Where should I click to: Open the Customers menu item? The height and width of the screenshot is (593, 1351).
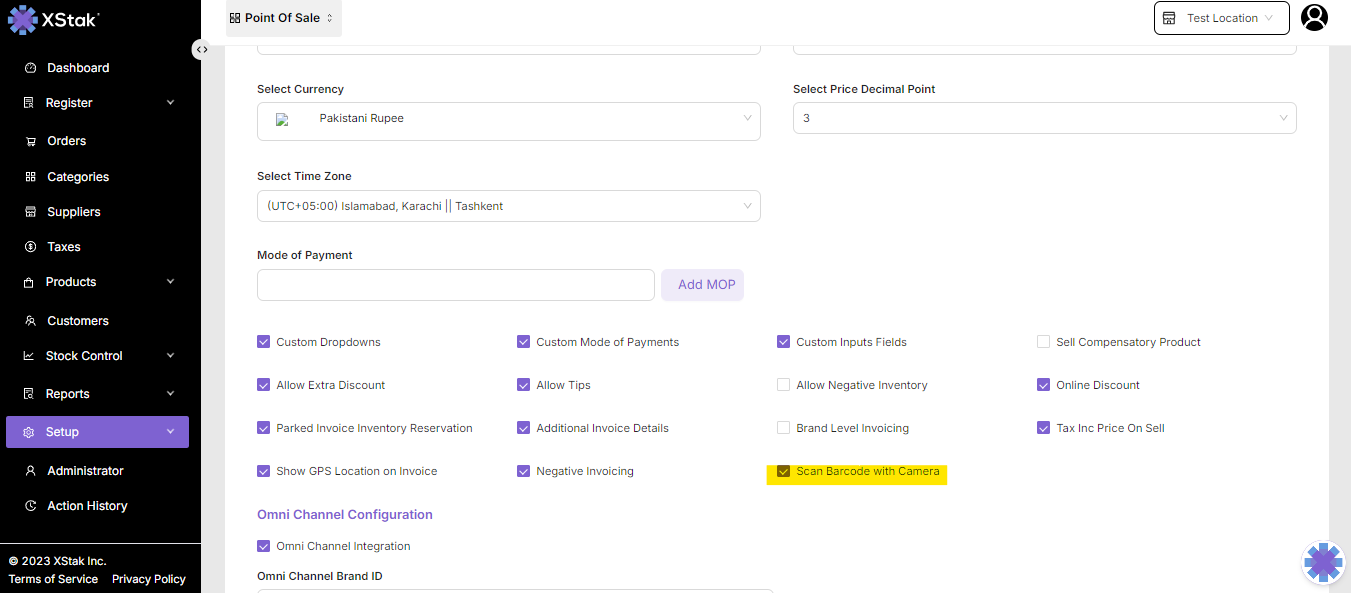click(78, 321)
